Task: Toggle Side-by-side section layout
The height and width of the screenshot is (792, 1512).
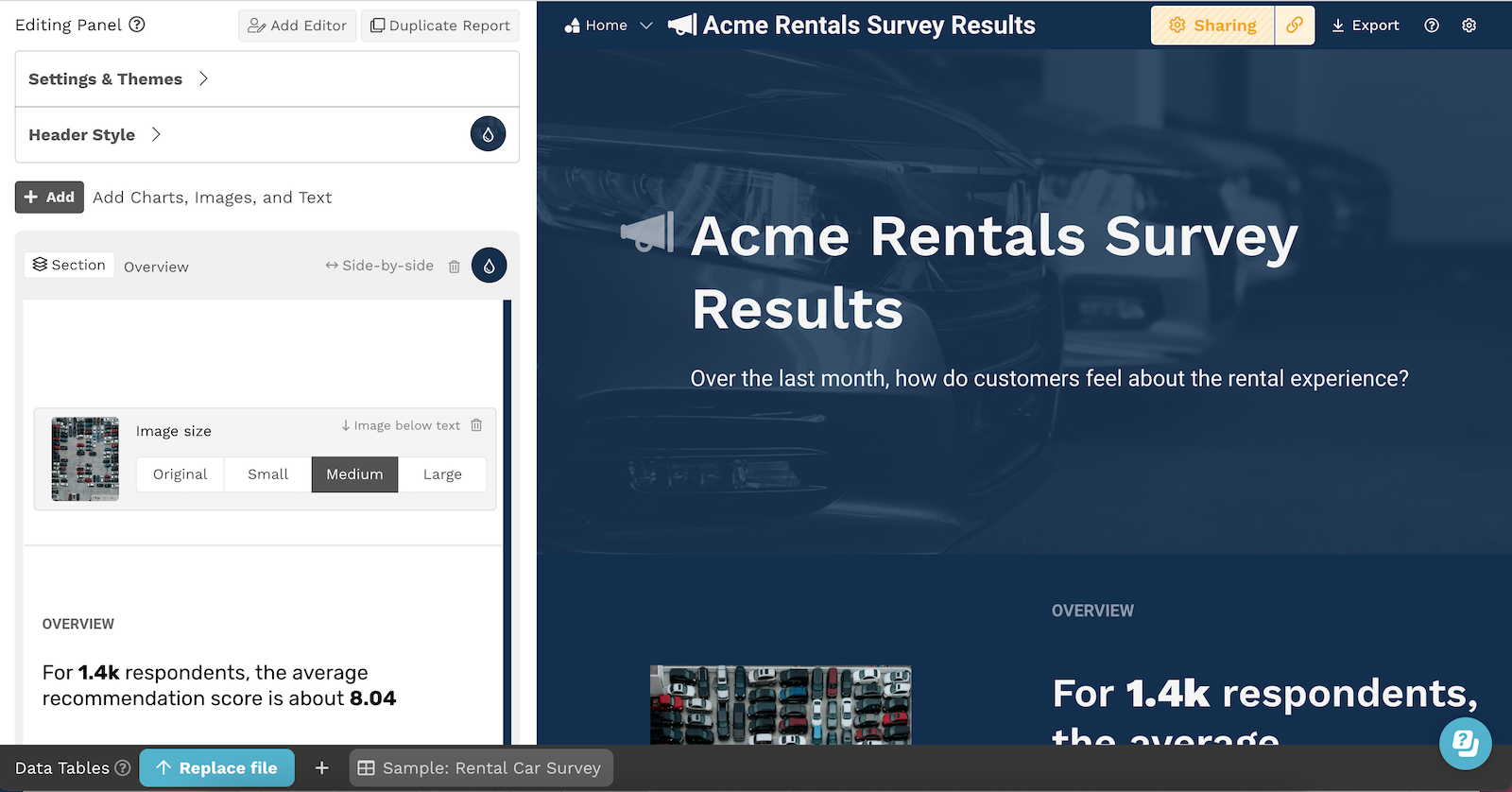Action: click(379, 266)
